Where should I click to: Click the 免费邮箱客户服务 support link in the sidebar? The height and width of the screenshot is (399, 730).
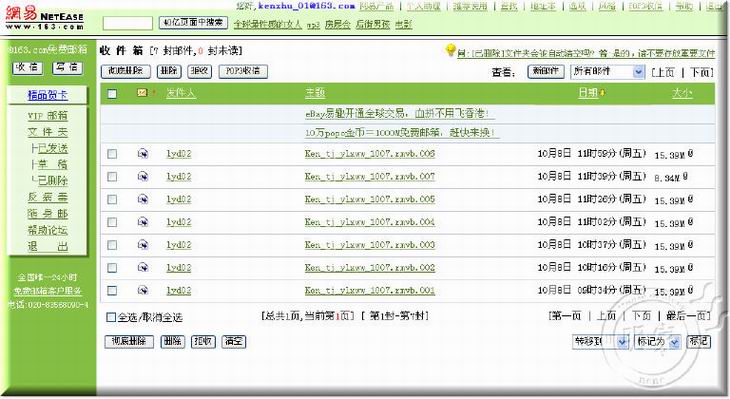tap(47, 291)
